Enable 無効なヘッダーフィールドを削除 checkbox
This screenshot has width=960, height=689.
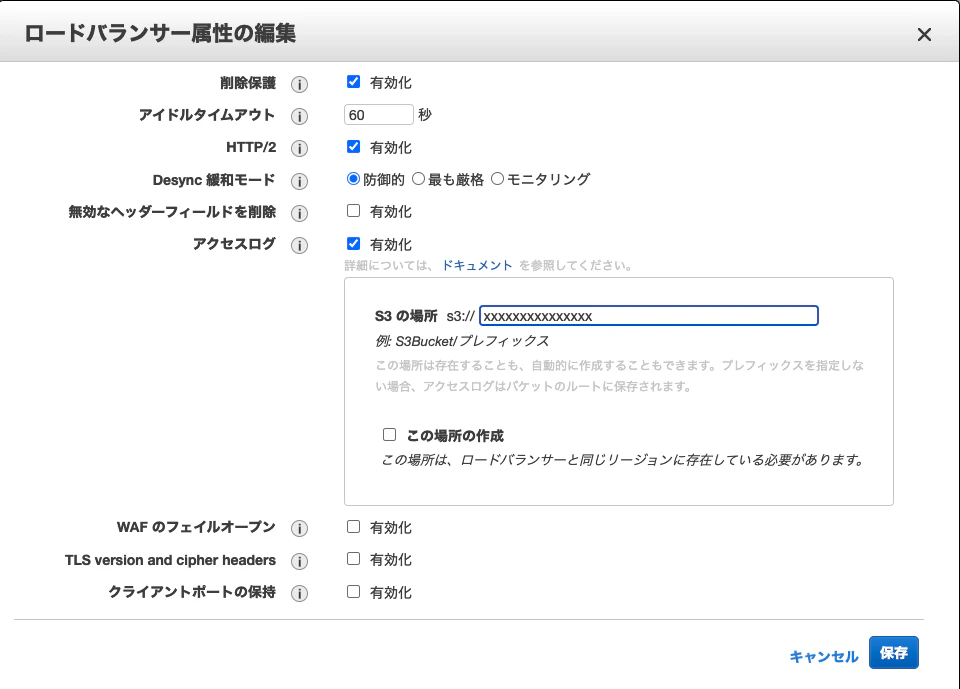[x=353, y=211]
